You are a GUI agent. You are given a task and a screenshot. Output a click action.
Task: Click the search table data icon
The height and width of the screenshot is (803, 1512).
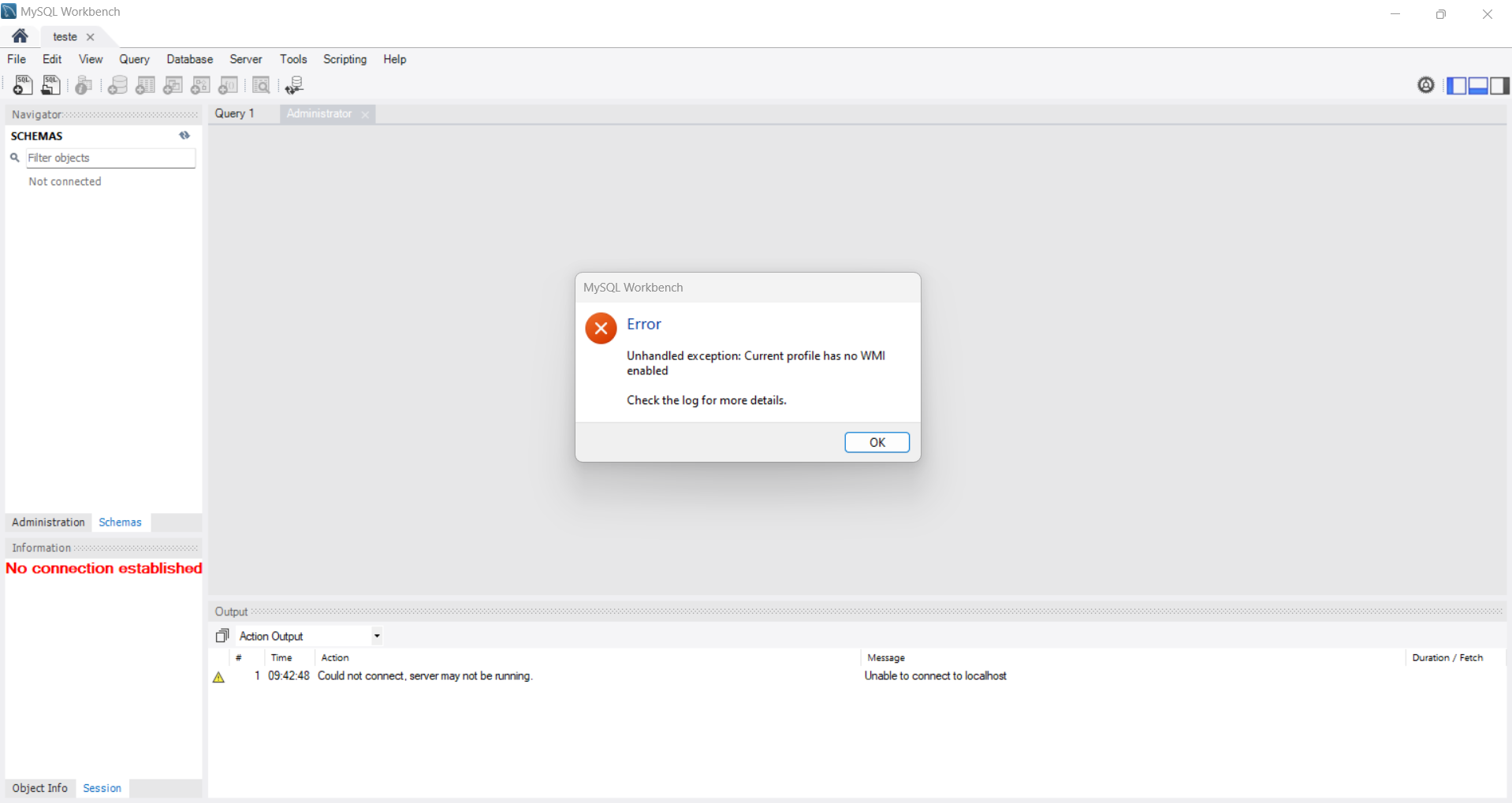pyautogui.click(x=261, y=85)
